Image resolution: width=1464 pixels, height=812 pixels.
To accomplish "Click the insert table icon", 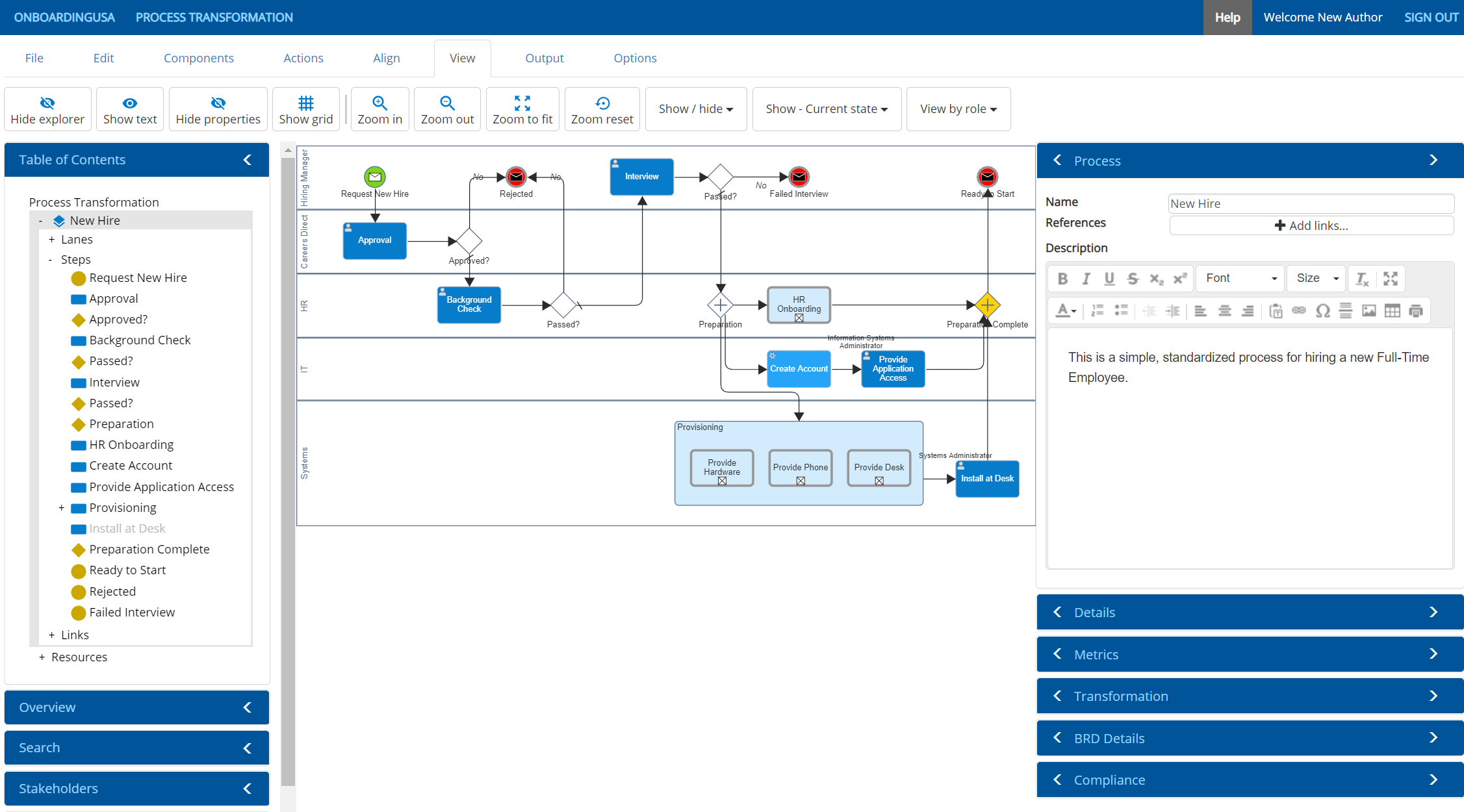I will point(1392,311).
